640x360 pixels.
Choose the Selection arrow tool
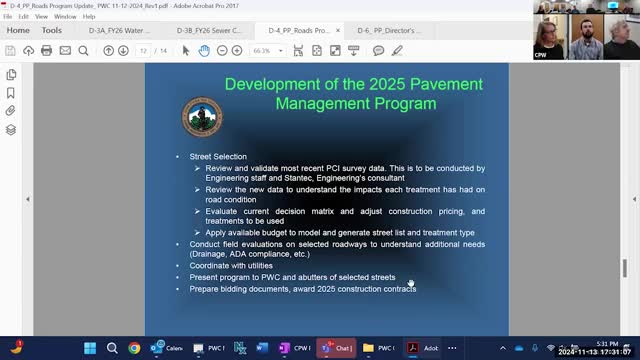186,51
